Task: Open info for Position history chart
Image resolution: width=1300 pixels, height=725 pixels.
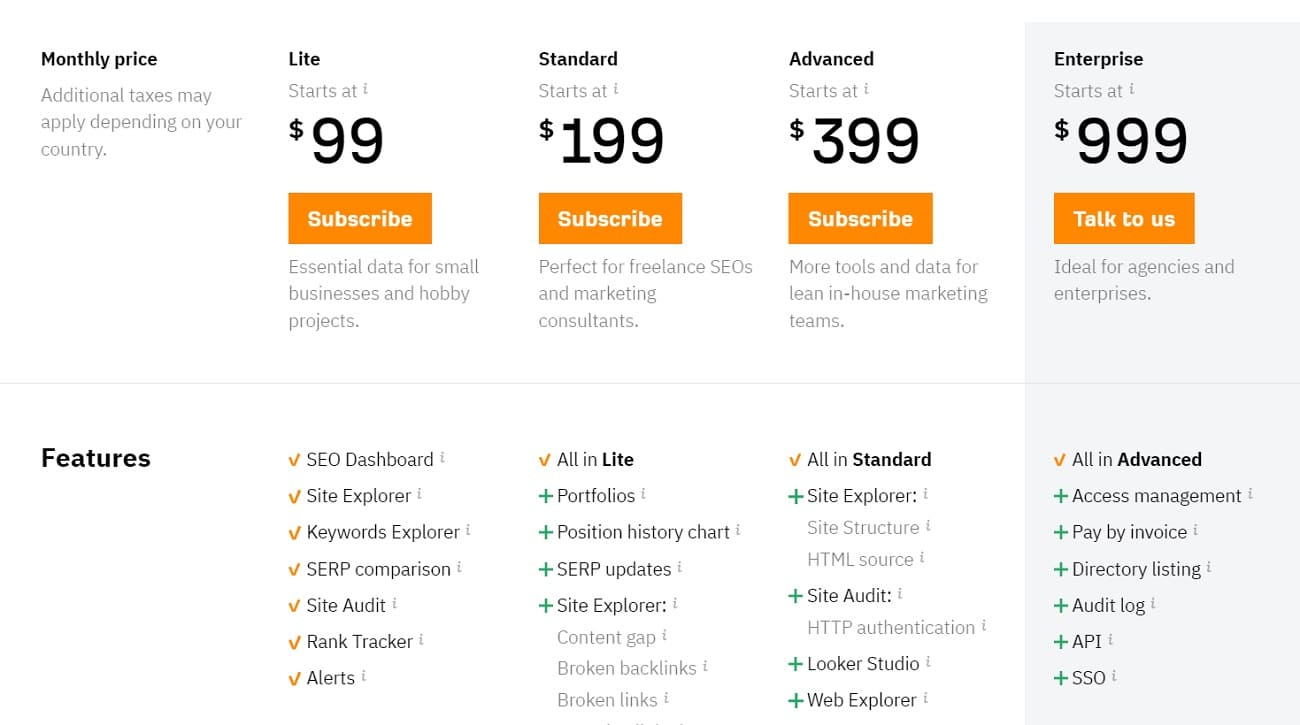Action: tap(740, 528)
